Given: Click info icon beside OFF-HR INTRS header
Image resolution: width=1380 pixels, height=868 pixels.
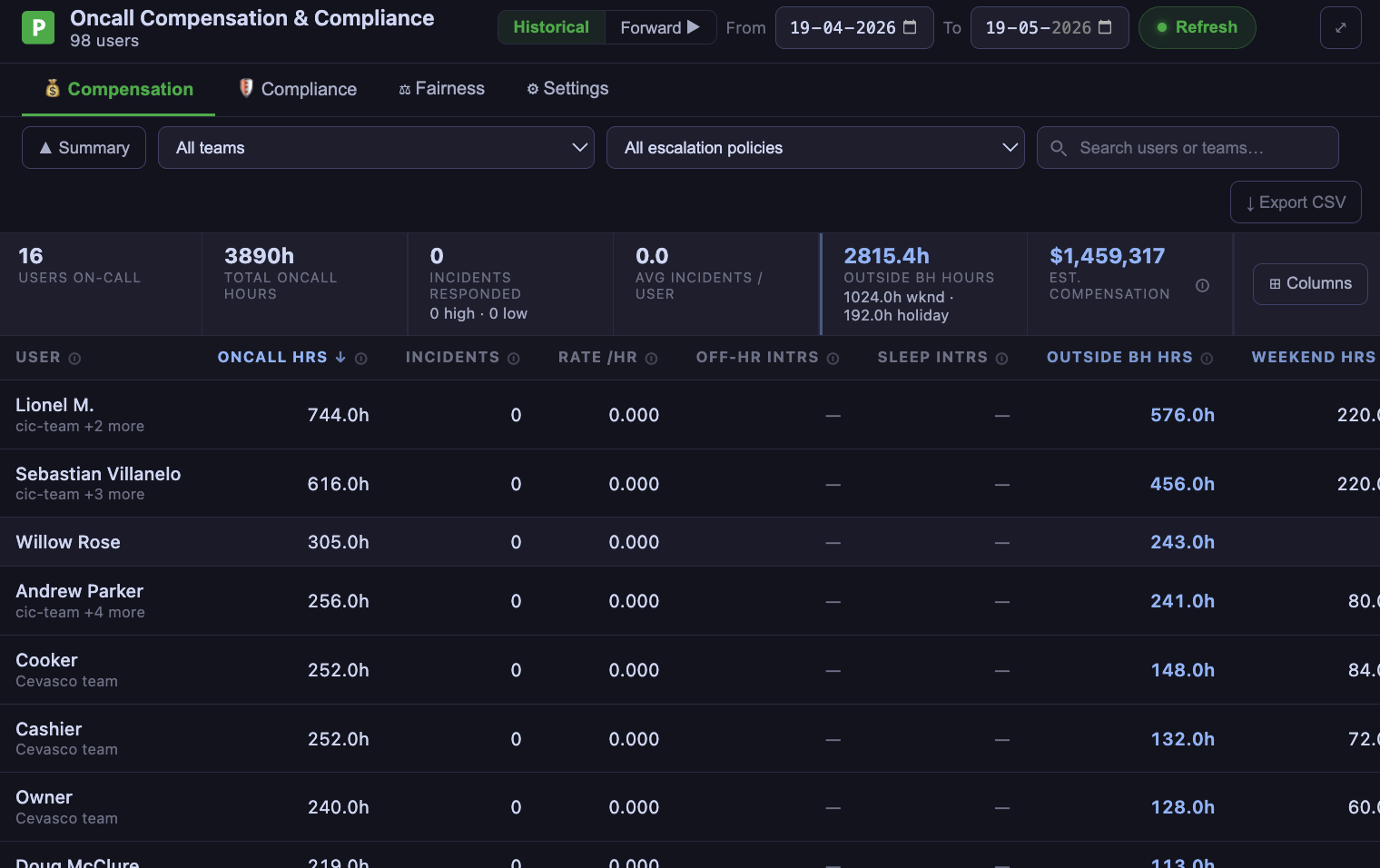Looking at the screenshot, I should (833, 359).
